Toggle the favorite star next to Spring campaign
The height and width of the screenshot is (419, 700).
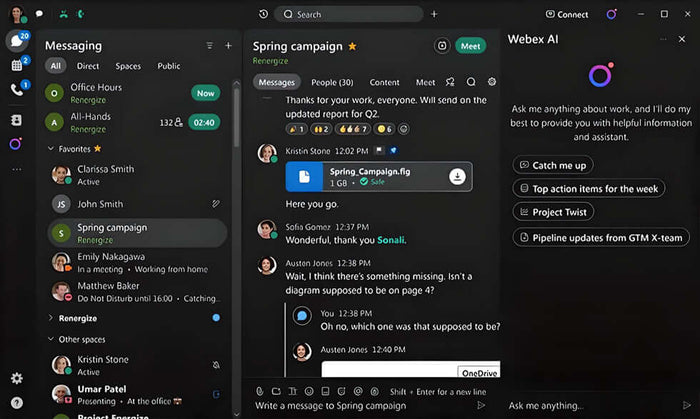[x=352, y=46]
